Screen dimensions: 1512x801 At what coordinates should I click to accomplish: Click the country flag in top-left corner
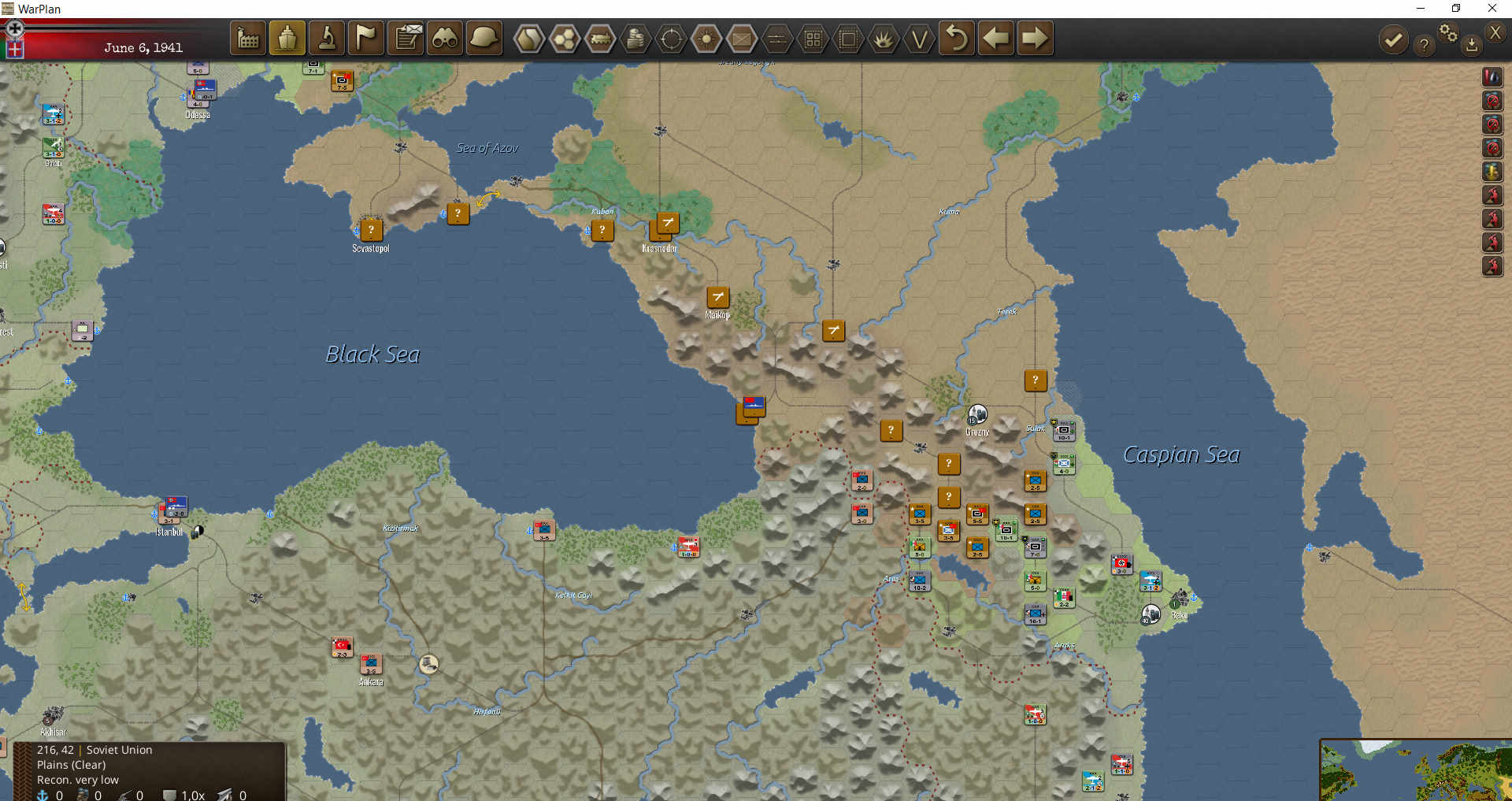(x=15, y=50)
